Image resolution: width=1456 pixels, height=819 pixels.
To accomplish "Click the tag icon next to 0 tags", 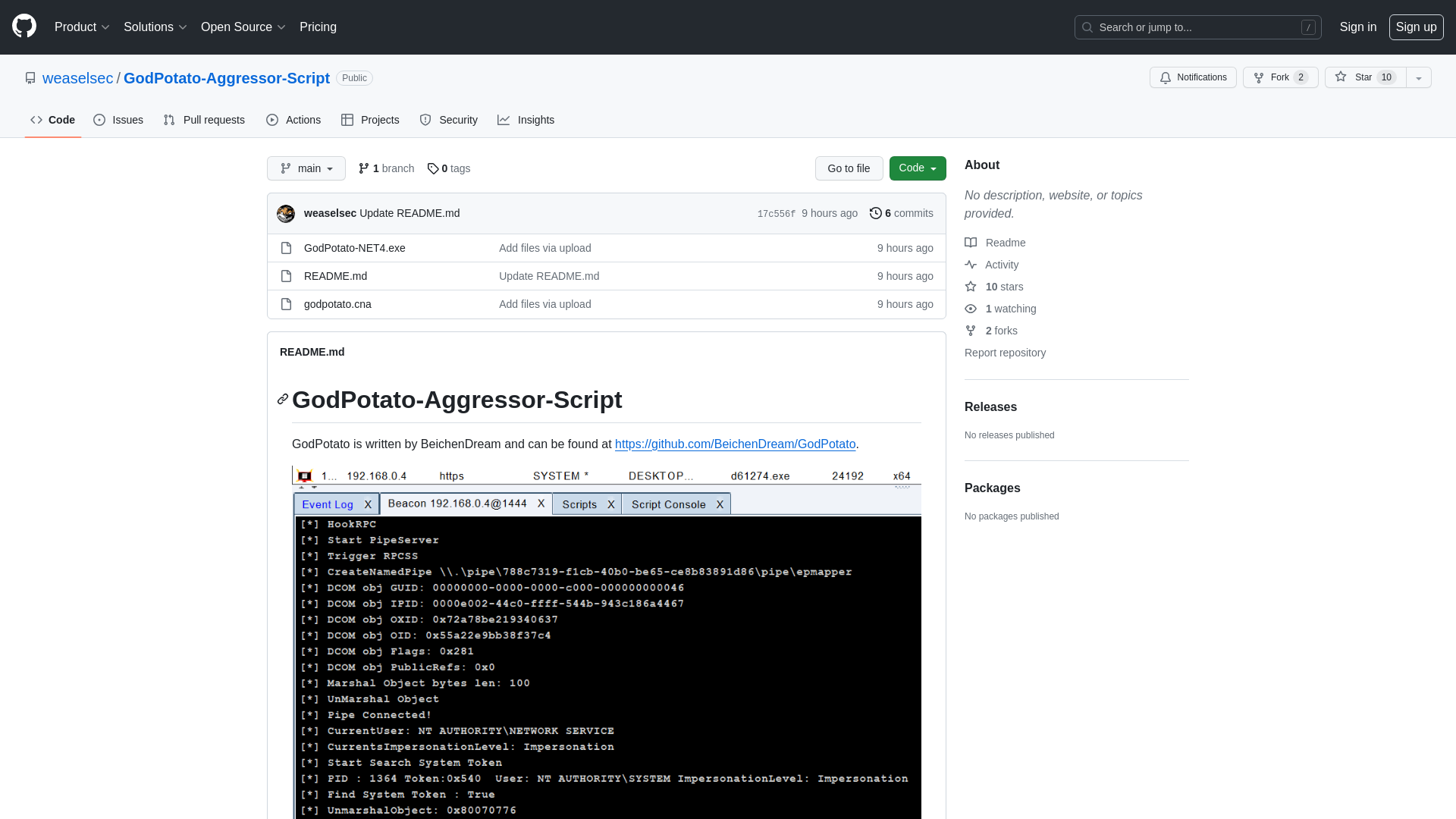I will tap(433, 168).
